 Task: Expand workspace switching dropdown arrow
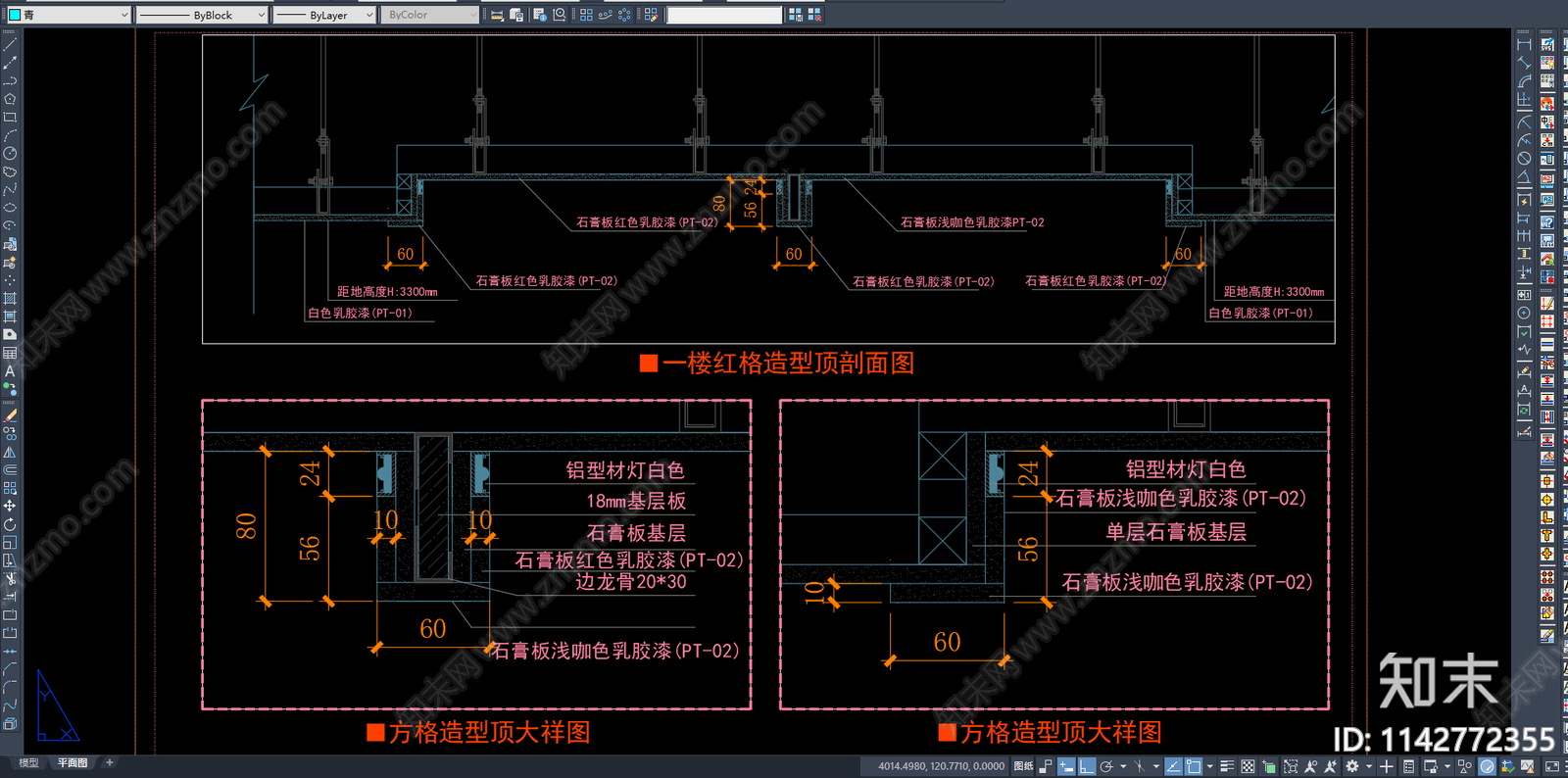coord(1368,766)
